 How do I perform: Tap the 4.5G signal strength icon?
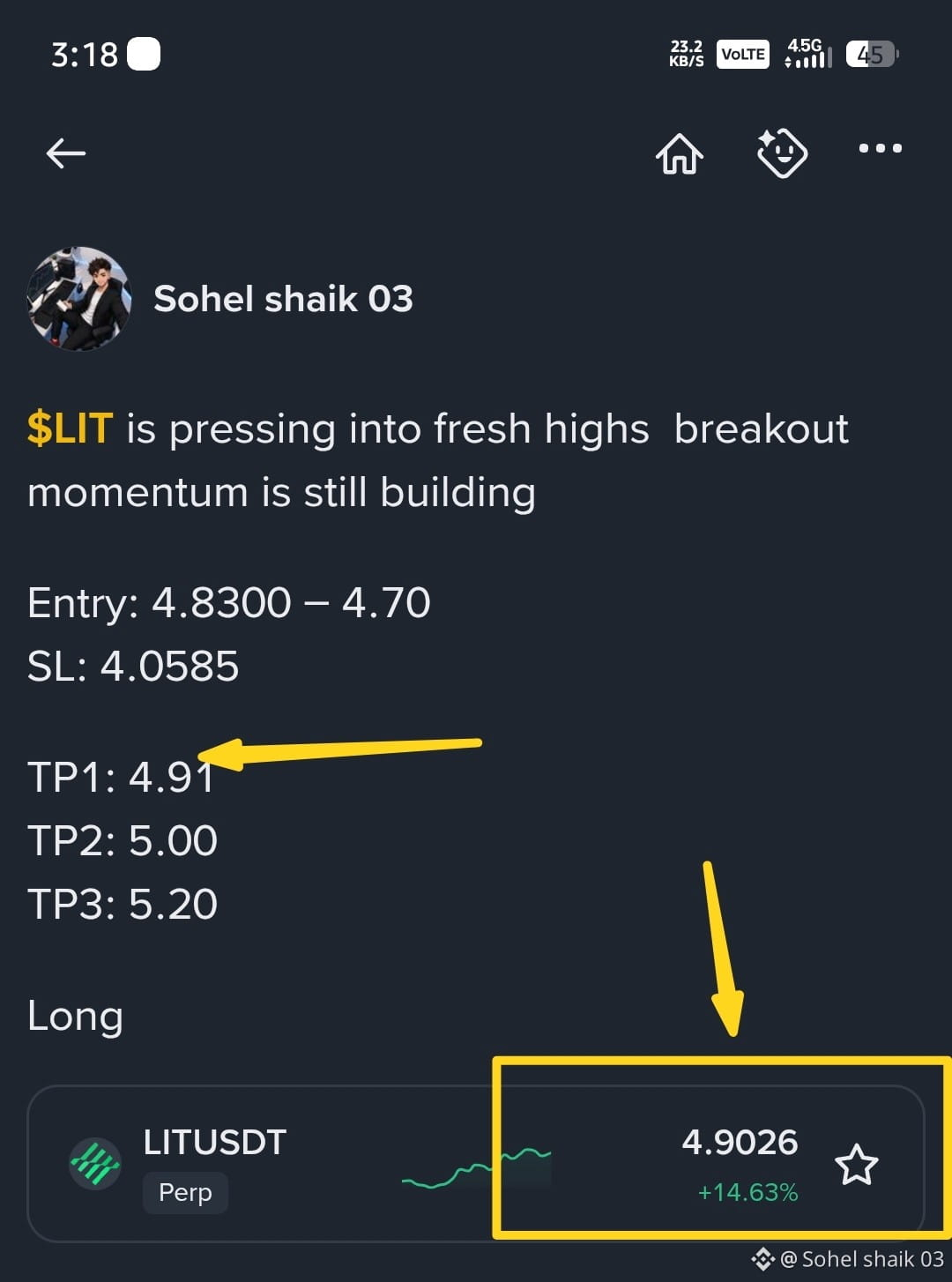click(808, 53)
